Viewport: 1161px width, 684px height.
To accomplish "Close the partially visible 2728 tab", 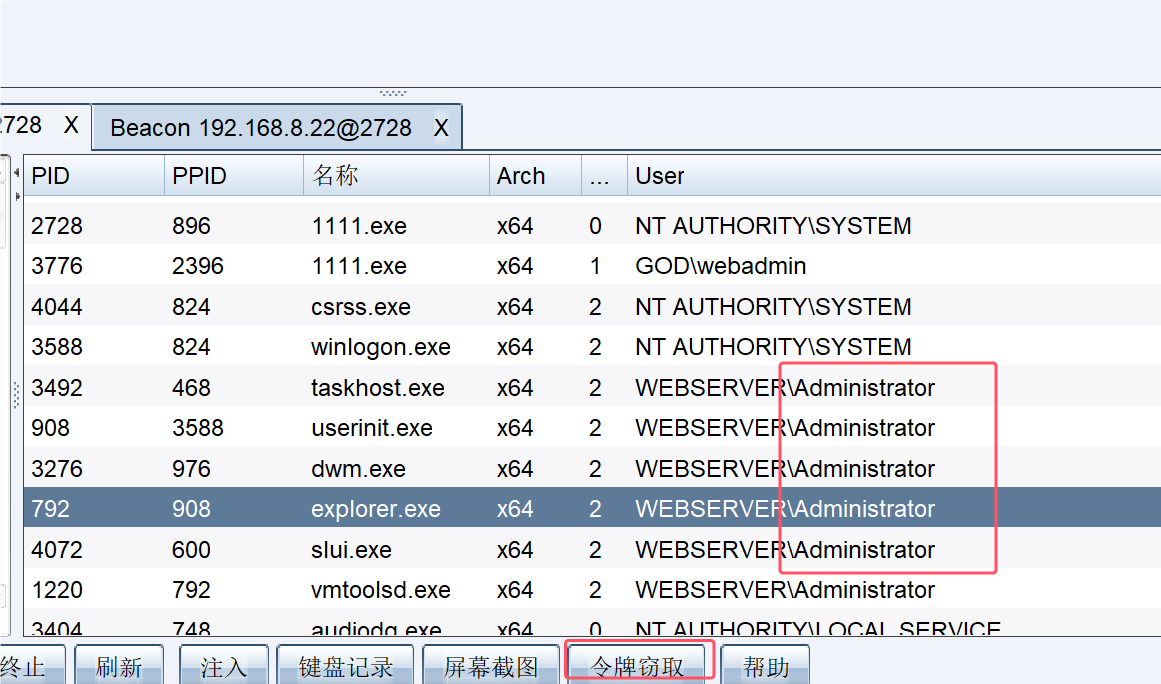I will (71, 125).
